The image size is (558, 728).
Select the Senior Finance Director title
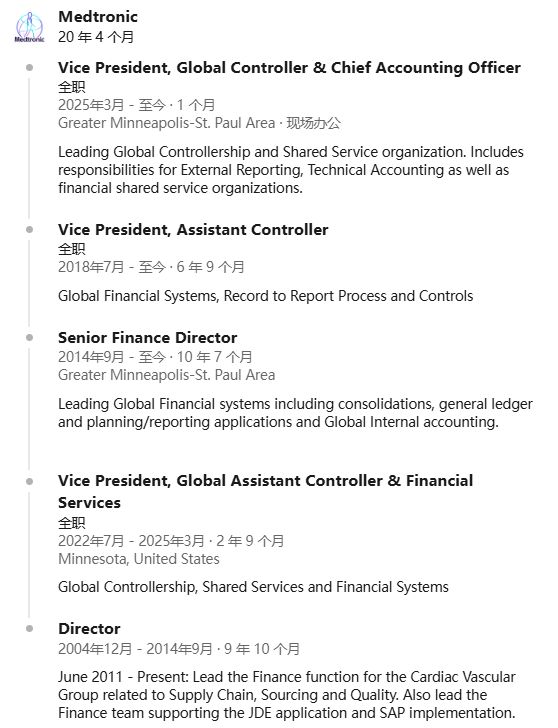tap(148, 338)
